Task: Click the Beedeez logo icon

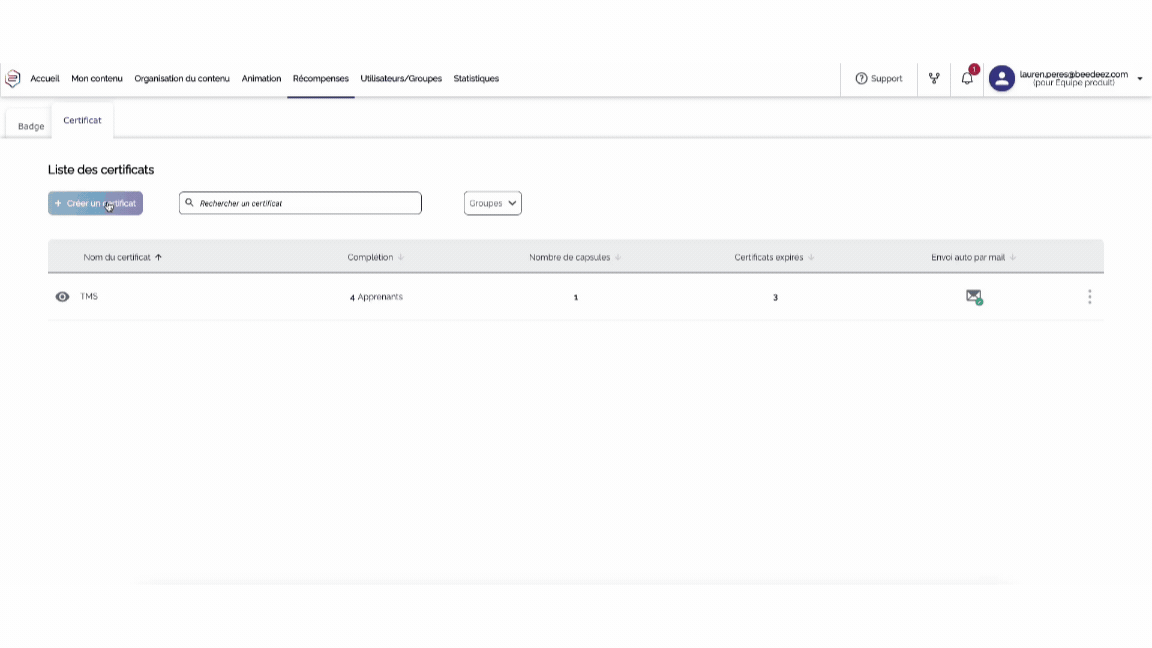Action: point(13,79)
